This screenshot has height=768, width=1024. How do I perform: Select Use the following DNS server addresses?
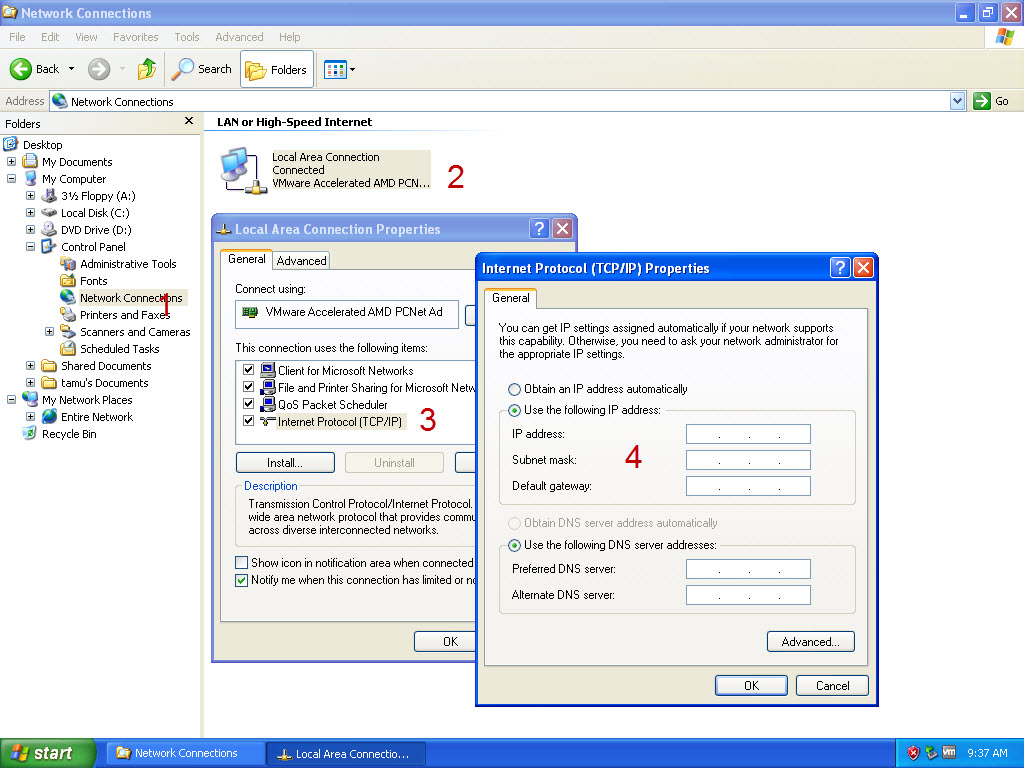tap(515, 545)
